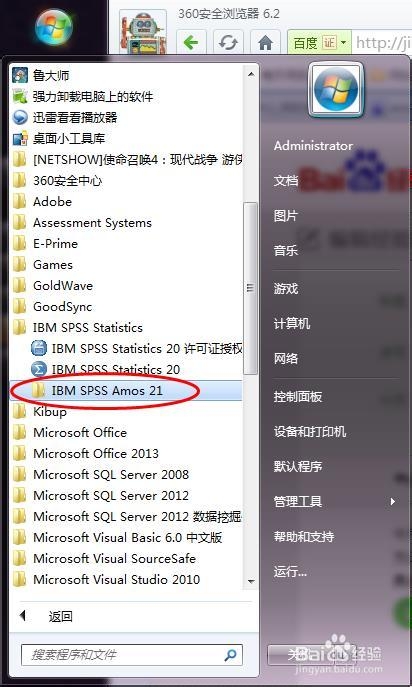The image size is (412, 687).
Task: Click the browser home icon
Action: pos(265,43)
